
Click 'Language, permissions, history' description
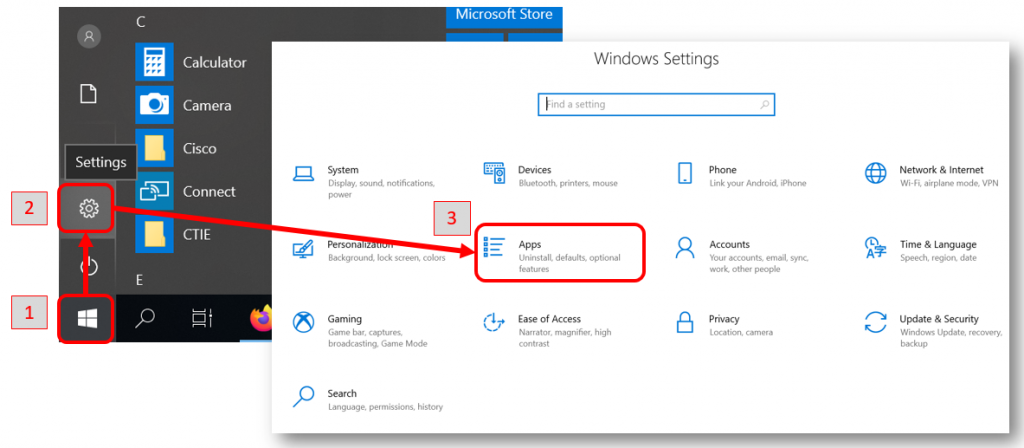coord(385,407)
